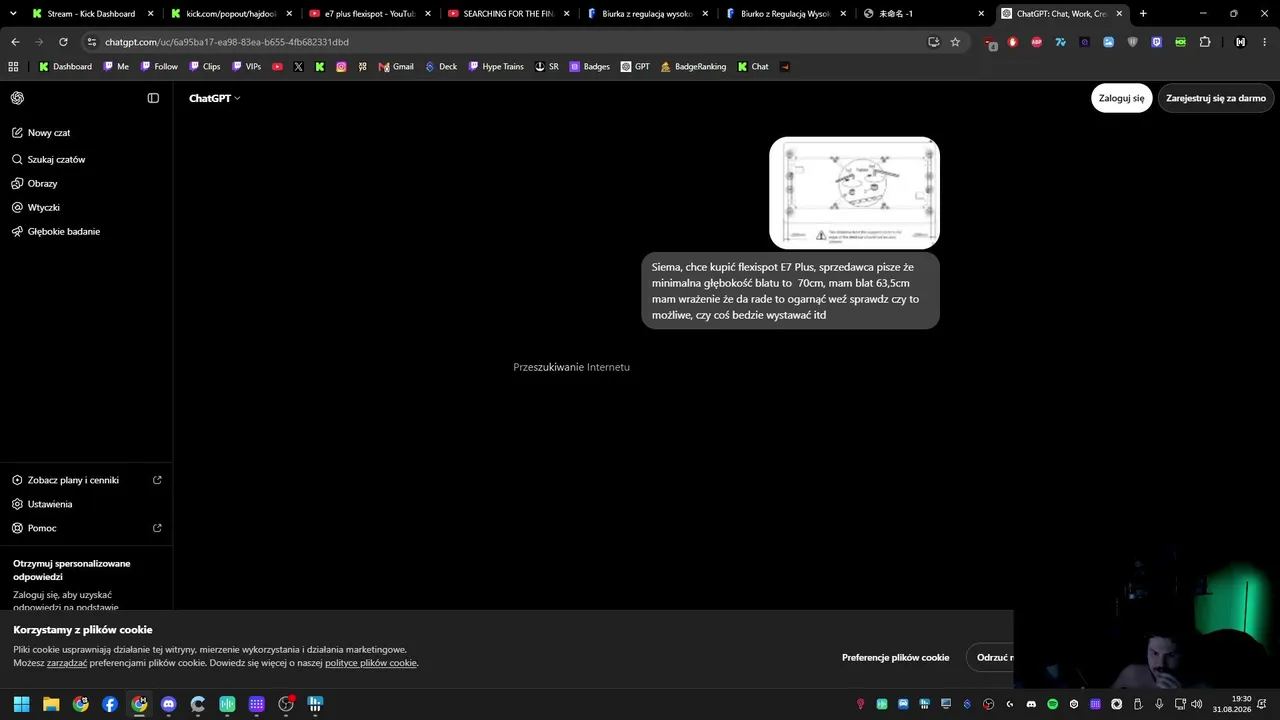Click 7TV extension icon

1060,42
